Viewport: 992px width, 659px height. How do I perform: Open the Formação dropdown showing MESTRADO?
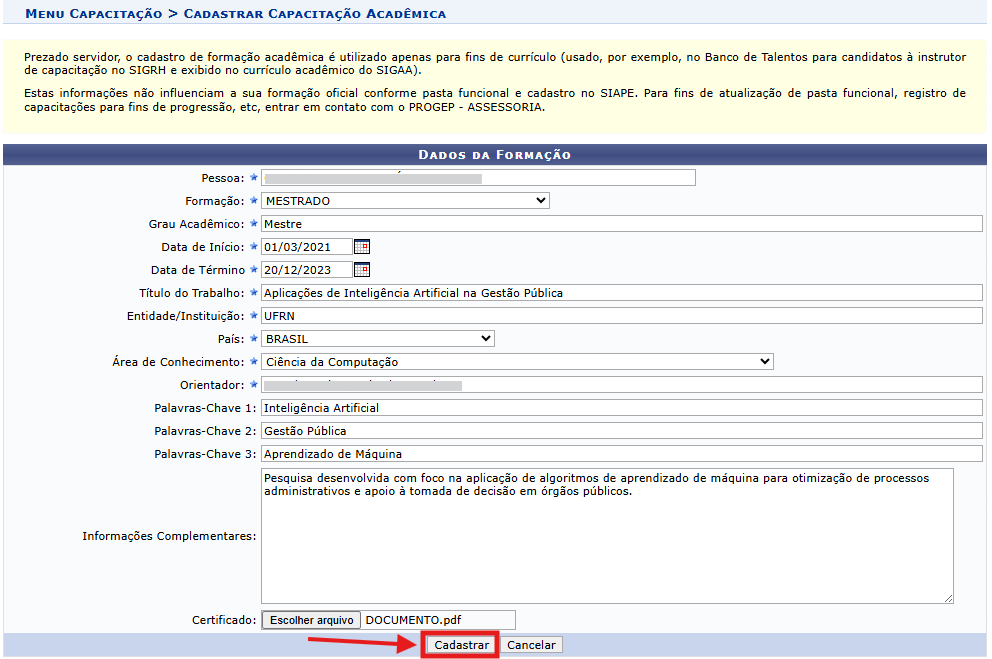click(x=405, y=200)
